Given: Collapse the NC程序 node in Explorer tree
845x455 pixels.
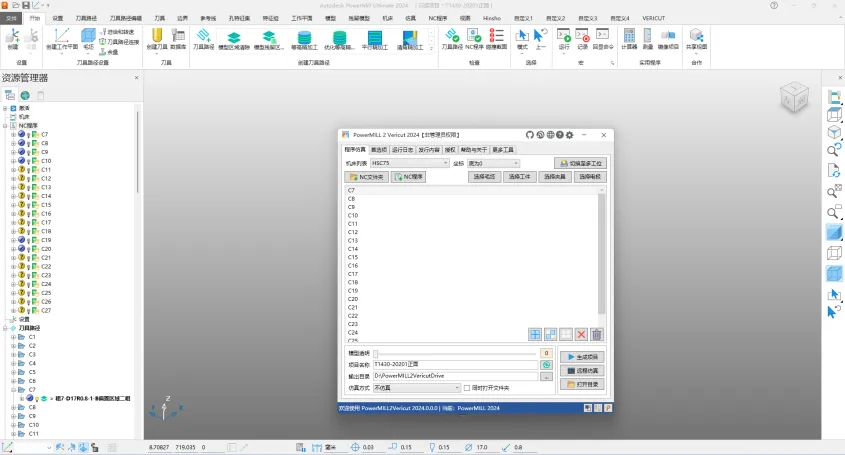Looking at the screenshot, I should (5, 126).
